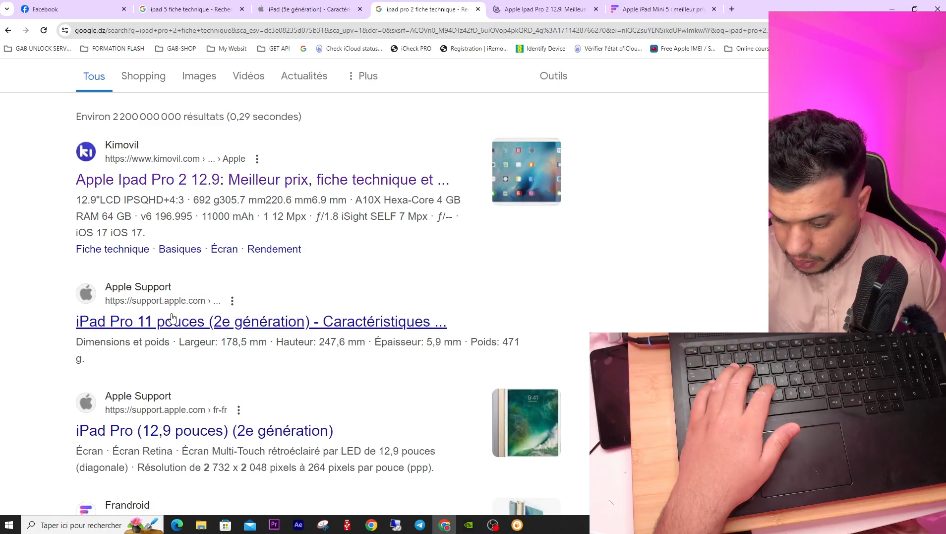Open 'iPad Pro (12,9 pouces) (2e génération)' result
Screen dimensions: 946x534
(x=205, y=431)
